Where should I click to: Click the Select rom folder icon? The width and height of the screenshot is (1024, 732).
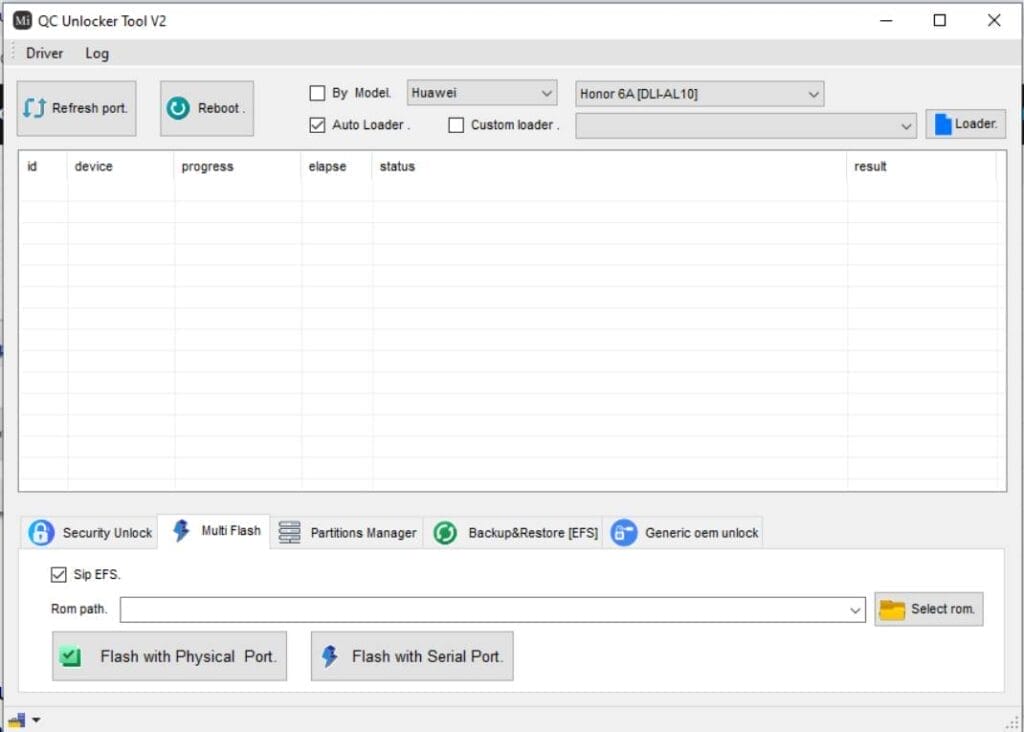click(892, 609)
